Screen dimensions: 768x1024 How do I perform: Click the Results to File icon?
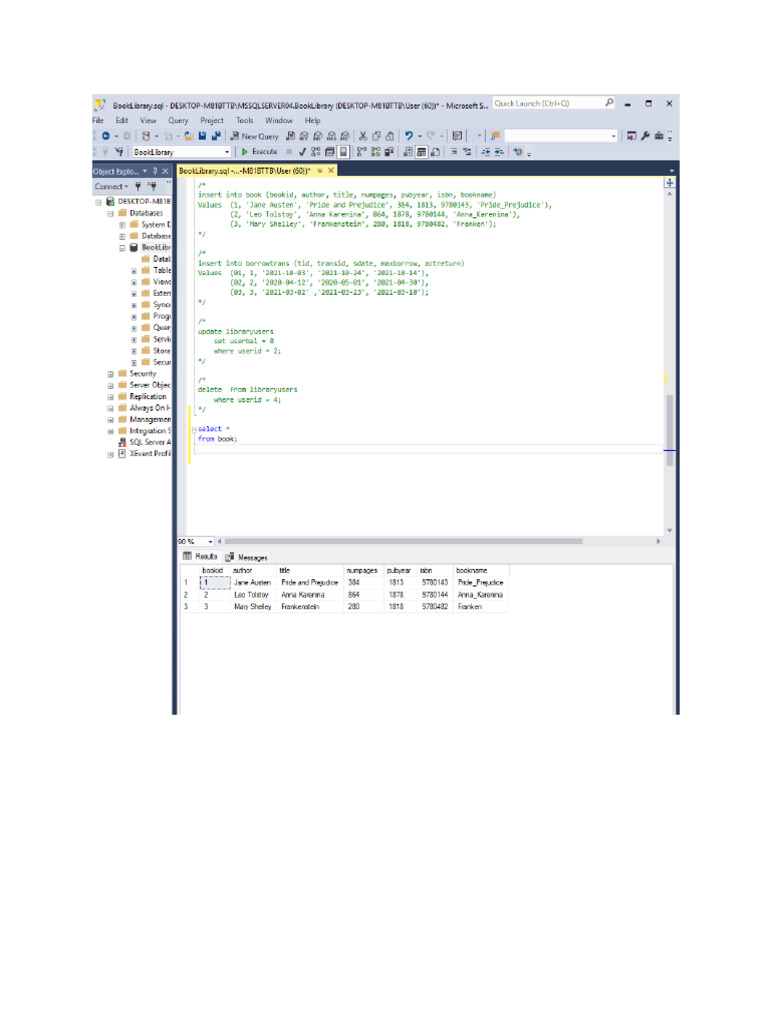[x=435, y=152]
